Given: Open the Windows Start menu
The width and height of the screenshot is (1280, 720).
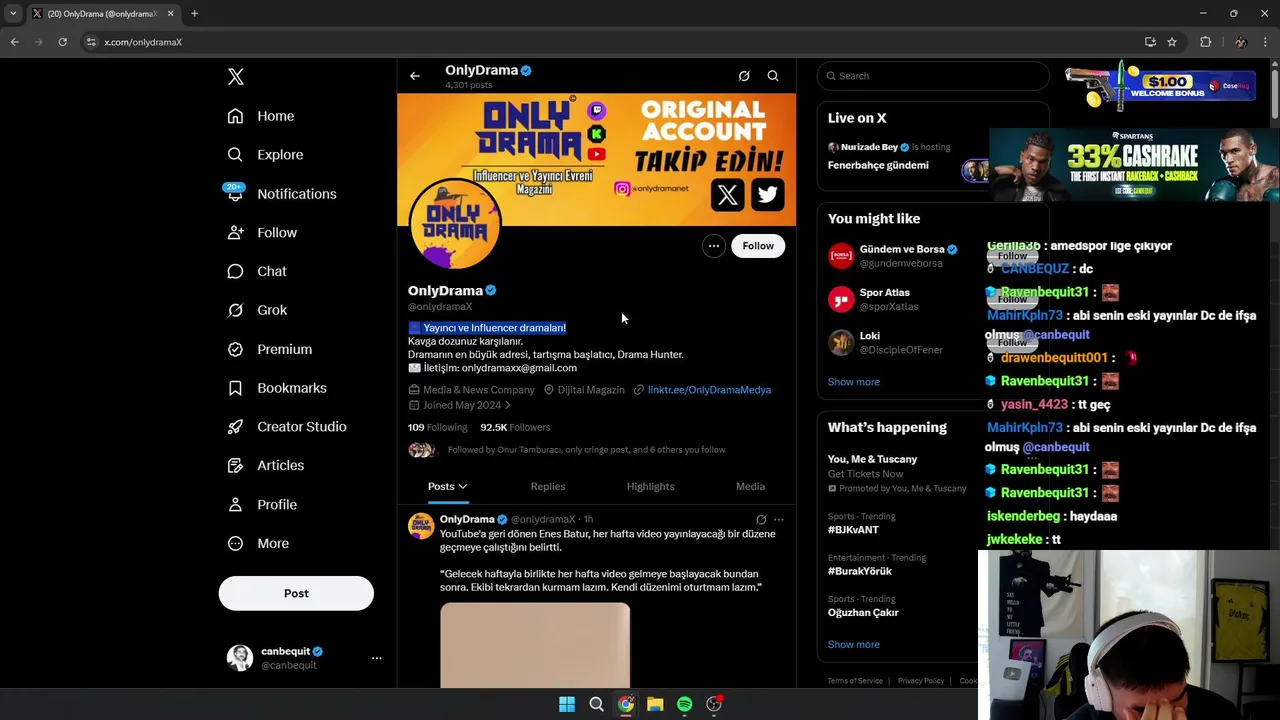Looking at the screenshot, I should coord(567,704).
